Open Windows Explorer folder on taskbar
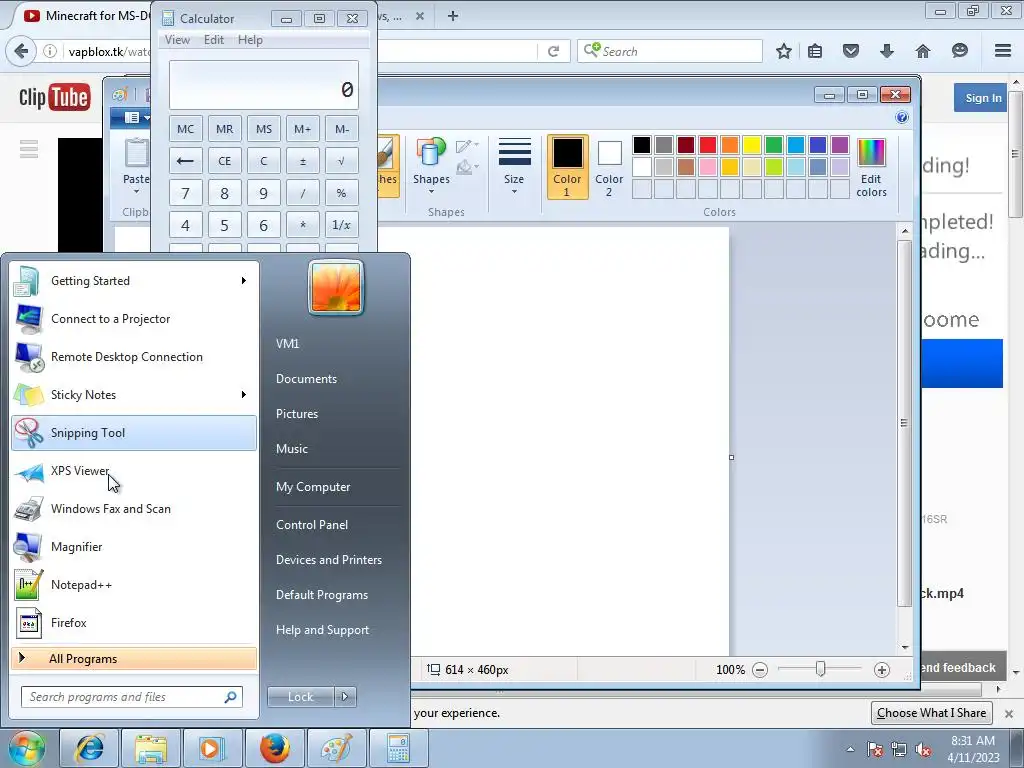Screen dimensions: 1024x768 coord(151,748)
